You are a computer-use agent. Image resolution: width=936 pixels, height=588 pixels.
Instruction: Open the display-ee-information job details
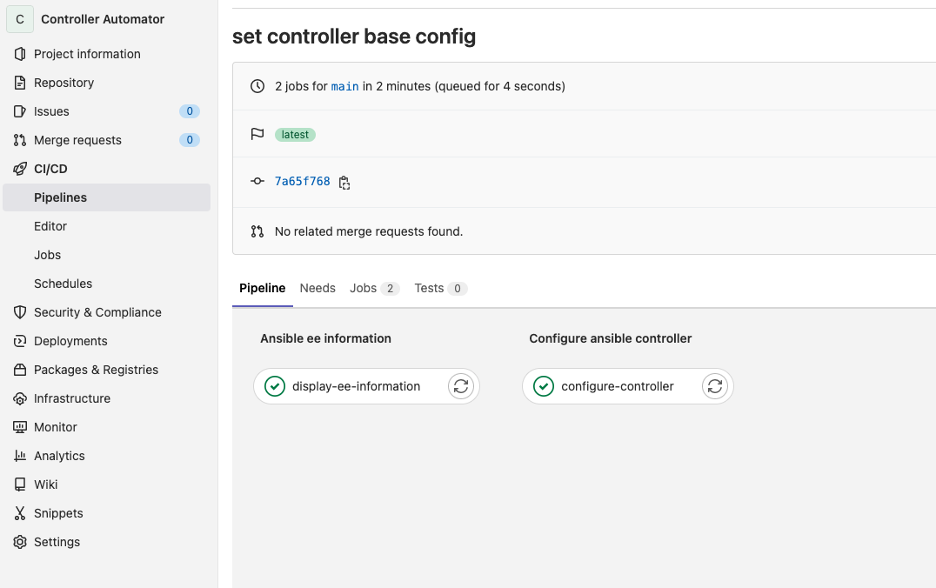click(x=355, y=386)
